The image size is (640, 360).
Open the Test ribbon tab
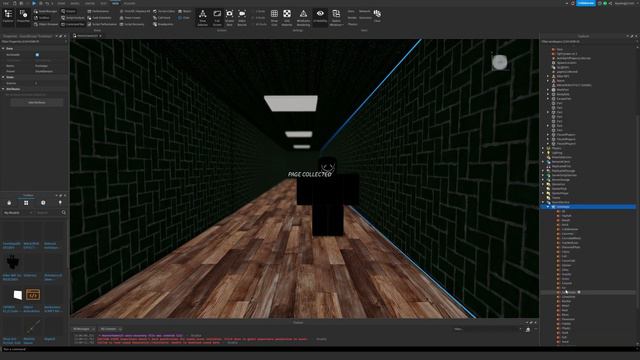(x=103, y=3)
